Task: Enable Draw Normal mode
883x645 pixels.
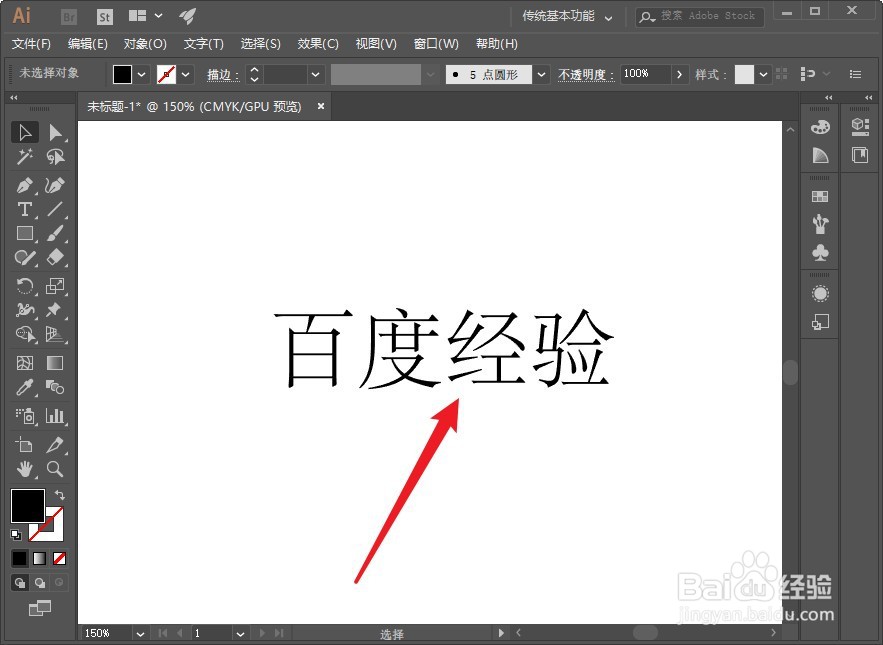Action: pos(20,582)
